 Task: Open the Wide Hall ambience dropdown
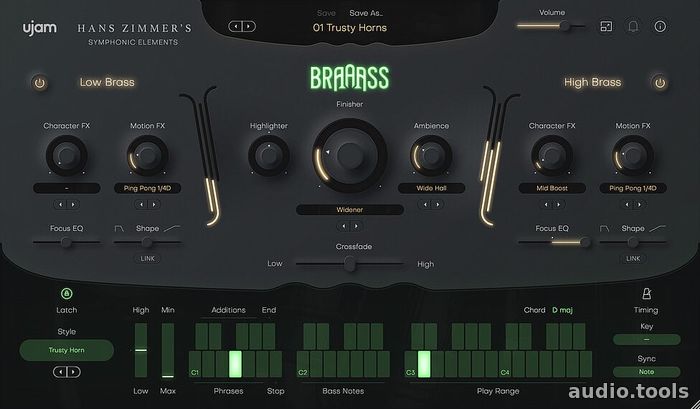431,188
